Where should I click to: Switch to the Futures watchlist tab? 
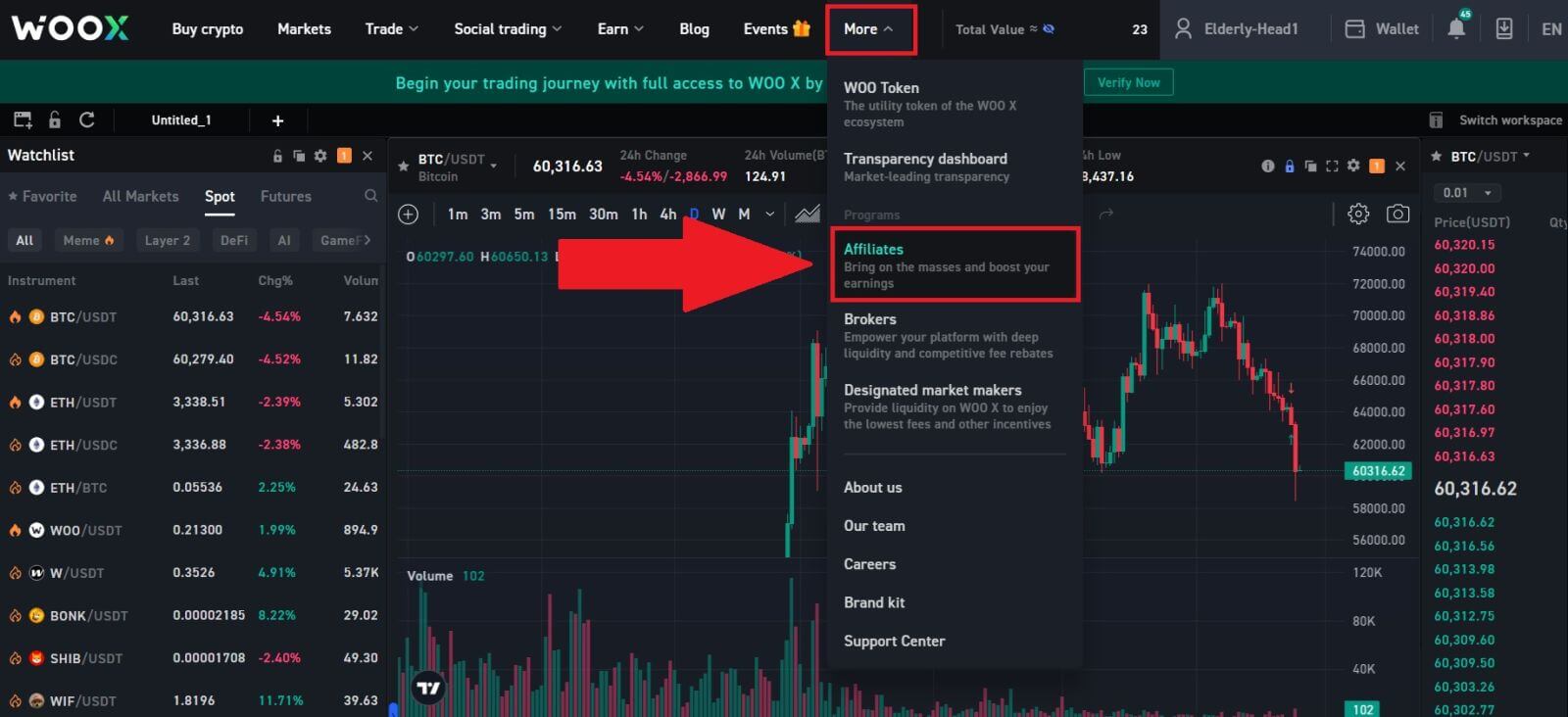[x=285, y=196]
